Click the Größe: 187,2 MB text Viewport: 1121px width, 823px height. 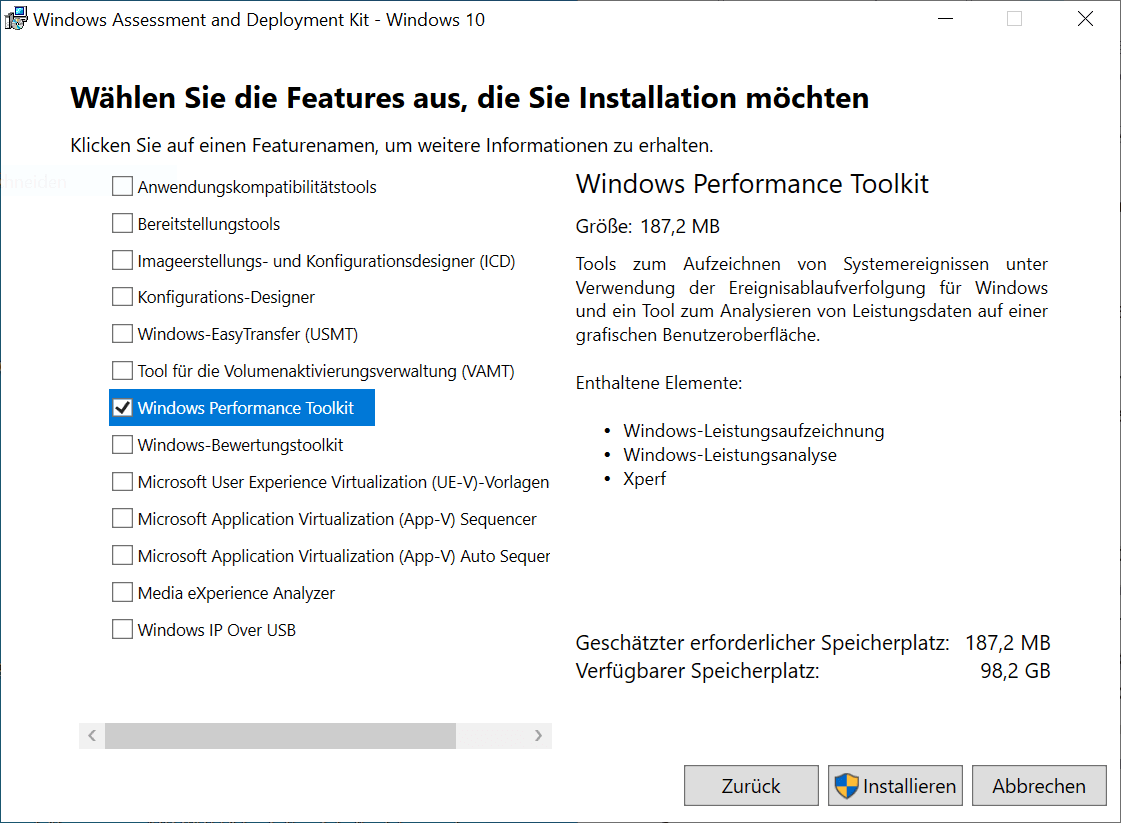648,227
